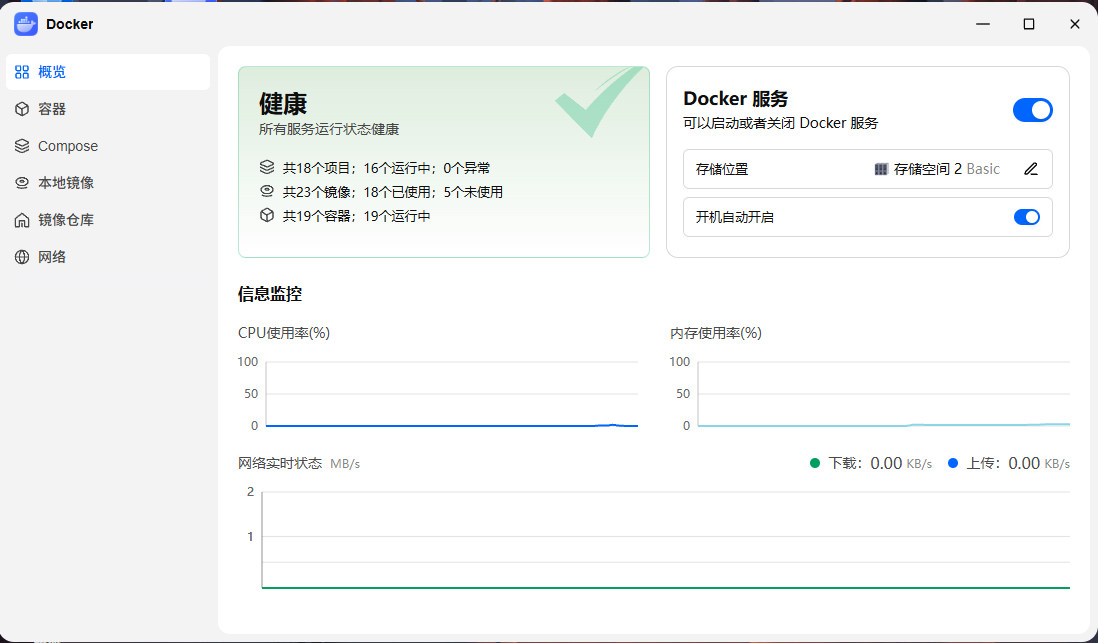Click the 共19个容器；19个运行中 line
The image size is (1098, 643).
tap(356, 216)
